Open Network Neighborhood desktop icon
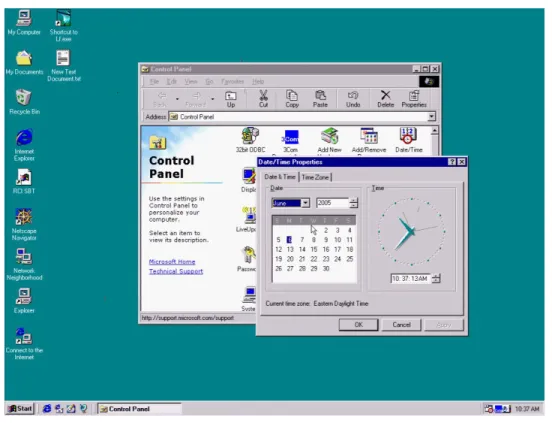The height and width of the screenshot is (423, 552). pos(24,264)
